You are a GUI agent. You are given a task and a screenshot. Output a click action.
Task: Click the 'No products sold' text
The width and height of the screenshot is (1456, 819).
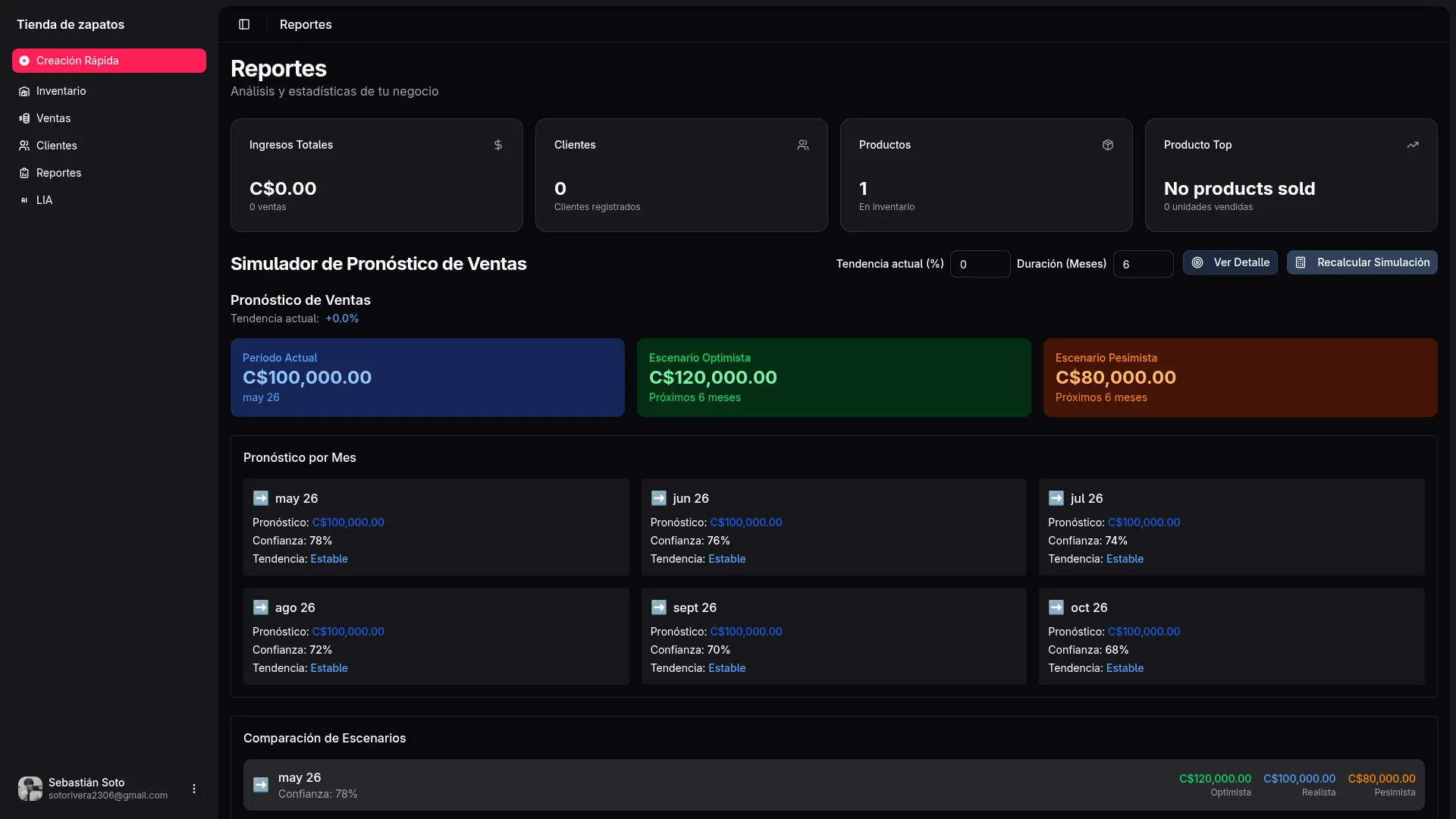(1239, 188)
